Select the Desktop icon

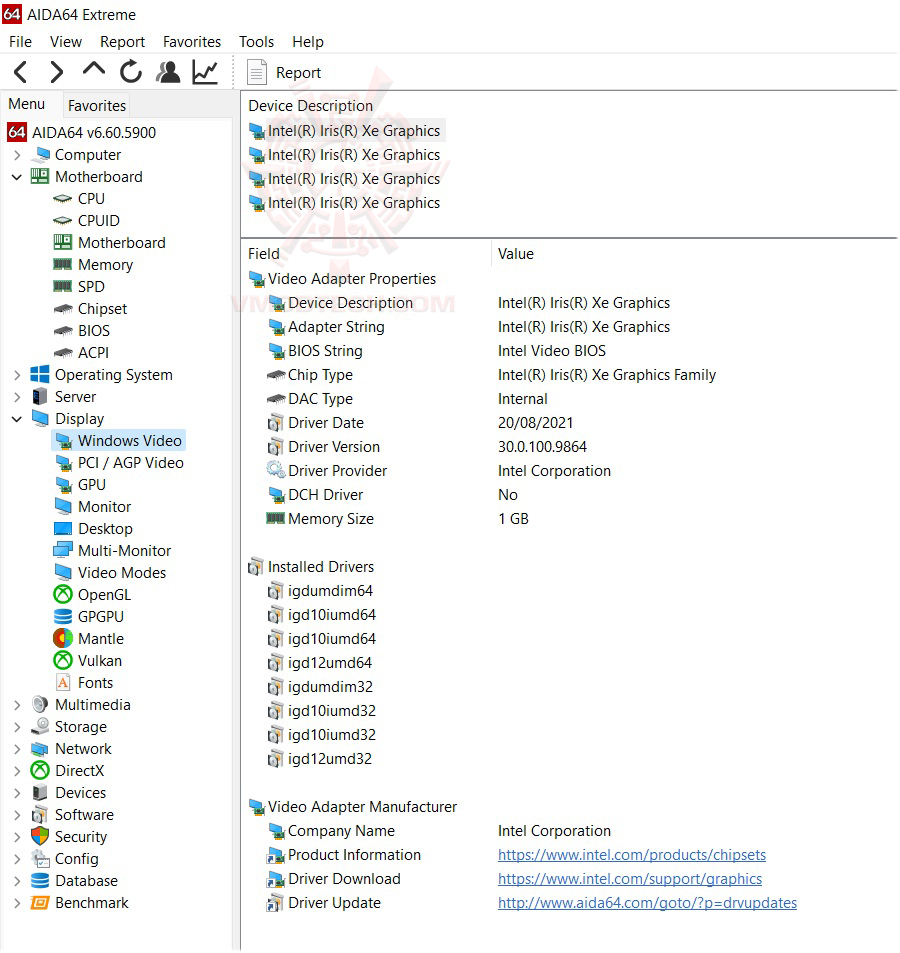[63, 529]
